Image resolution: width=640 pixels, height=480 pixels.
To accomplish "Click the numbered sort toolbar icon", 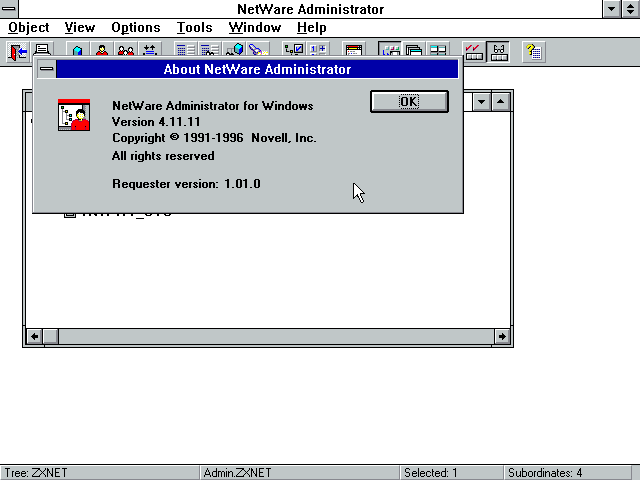I will coord(318,50).
